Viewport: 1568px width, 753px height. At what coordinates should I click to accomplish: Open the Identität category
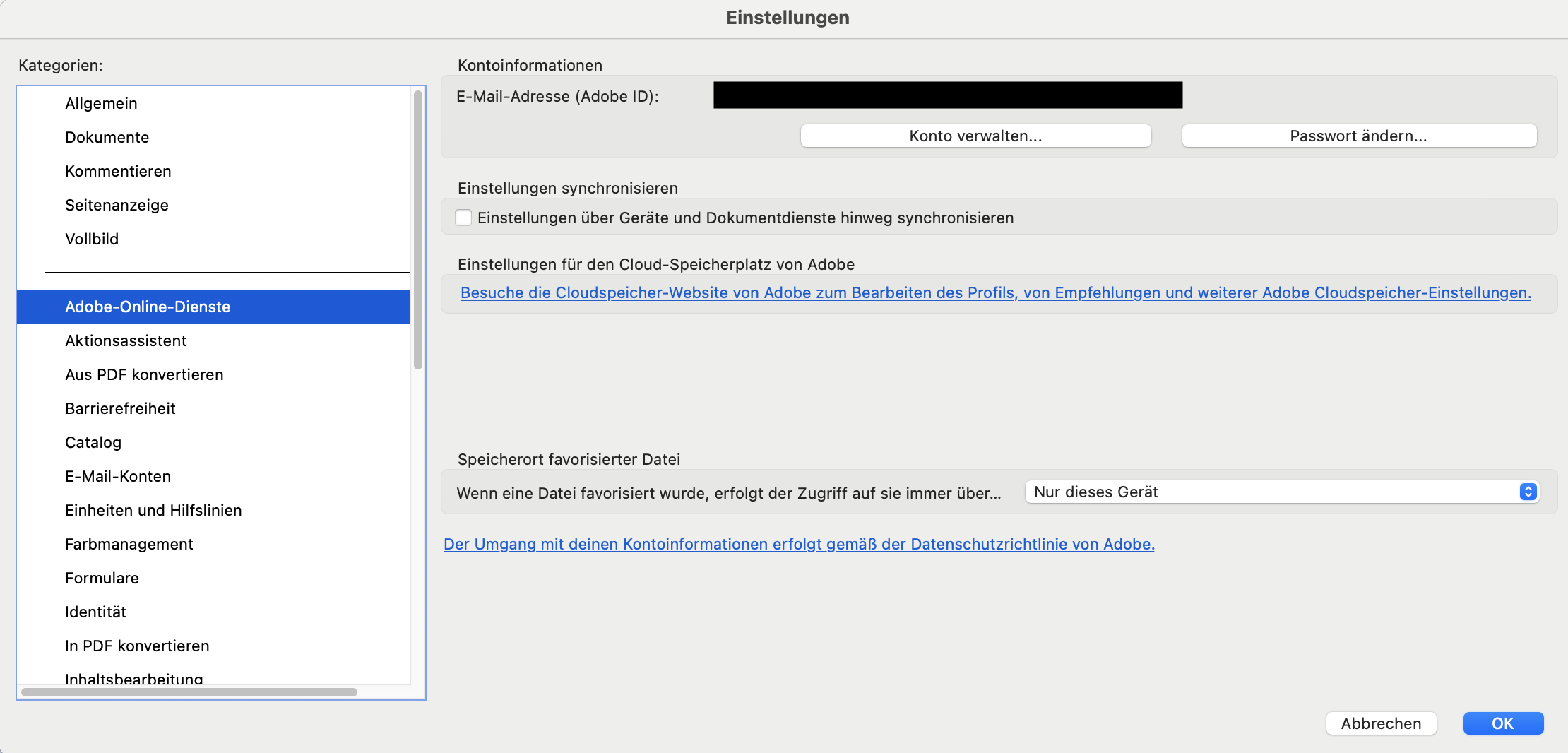point(213,612)
